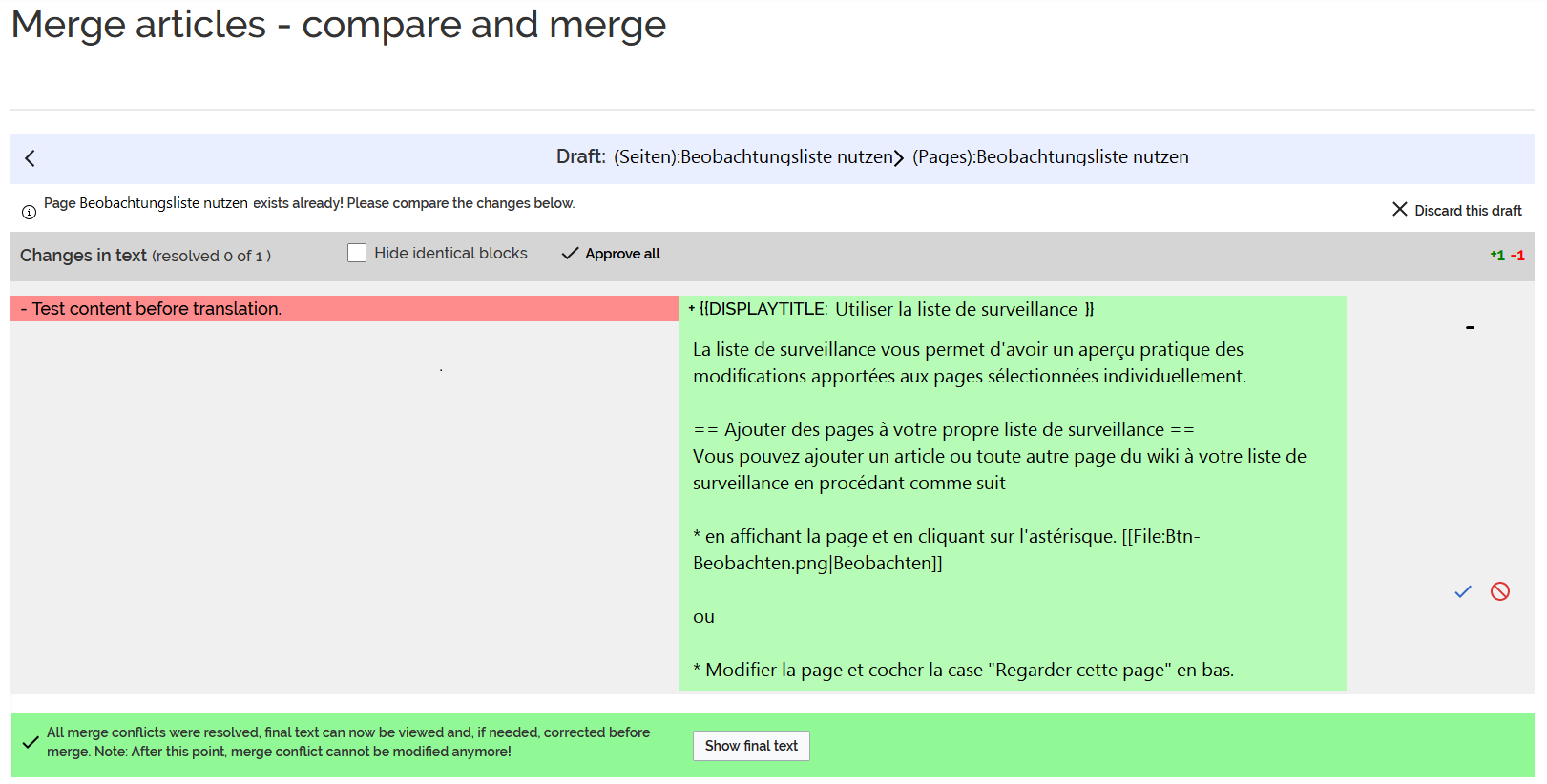Click the added DISPLAYTITLE line
Viewport: 1547px width, 784px height.
pos(891,309)
